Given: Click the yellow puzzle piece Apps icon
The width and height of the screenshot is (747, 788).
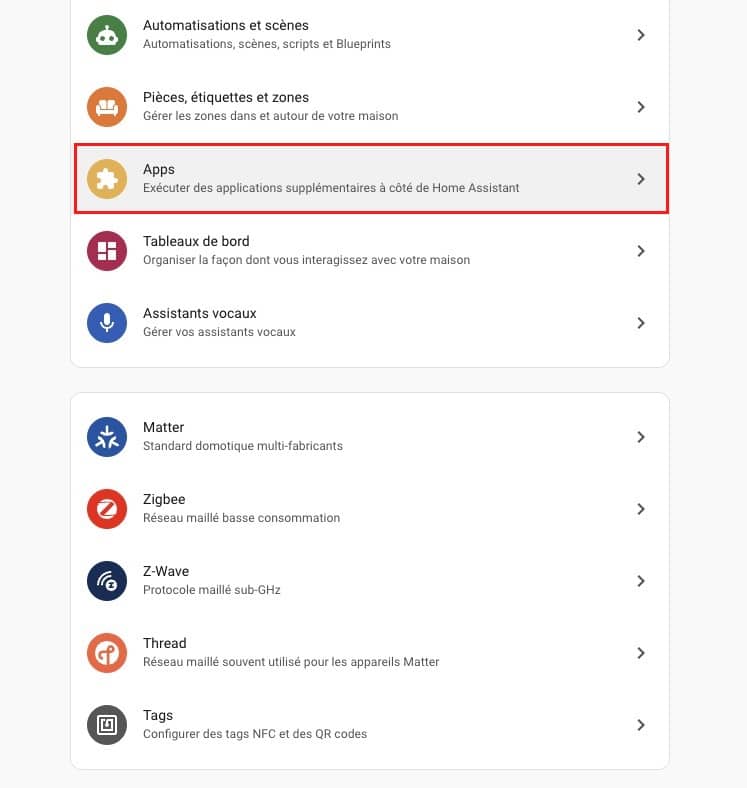Looking at the screenshot, I should click(x=106, y=179).
